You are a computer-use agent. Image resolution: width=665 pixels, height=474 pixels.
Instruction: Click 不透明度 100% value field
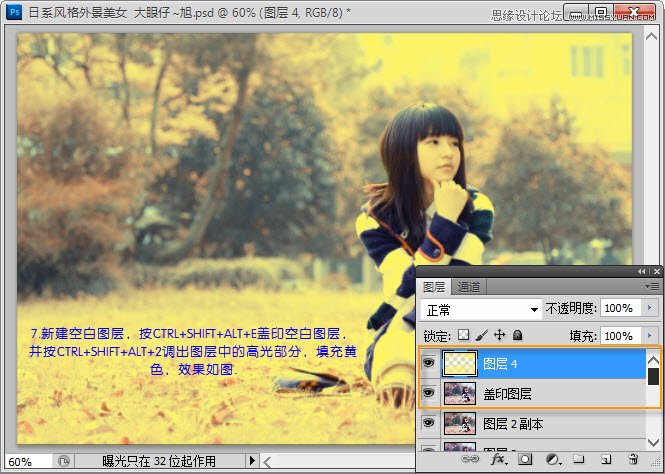[x=620, y=308]
